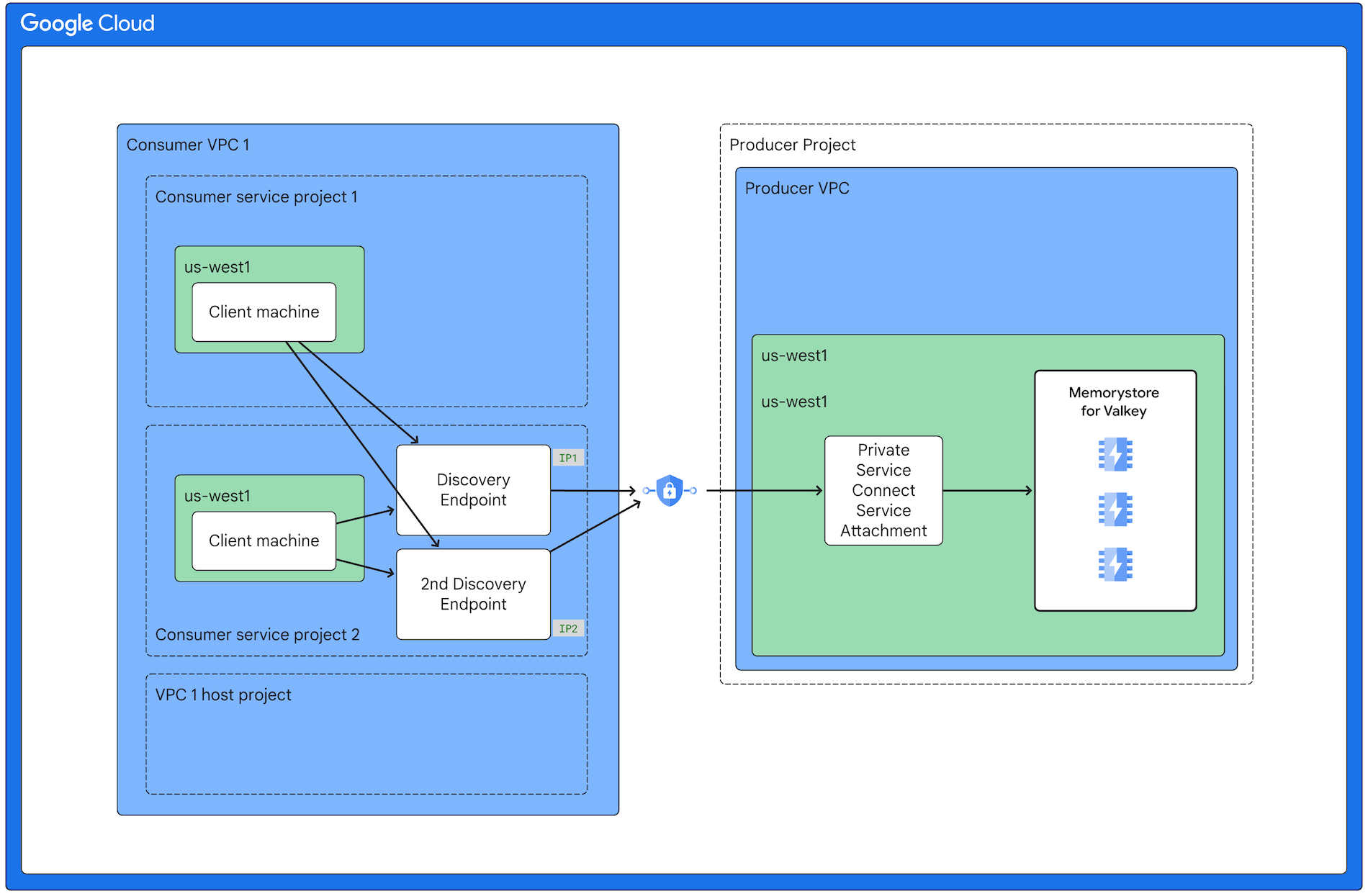1368x896 pixels.
Task: Click the IP2 badge near 2nd Discovery Endpoint
Action: 569,628
